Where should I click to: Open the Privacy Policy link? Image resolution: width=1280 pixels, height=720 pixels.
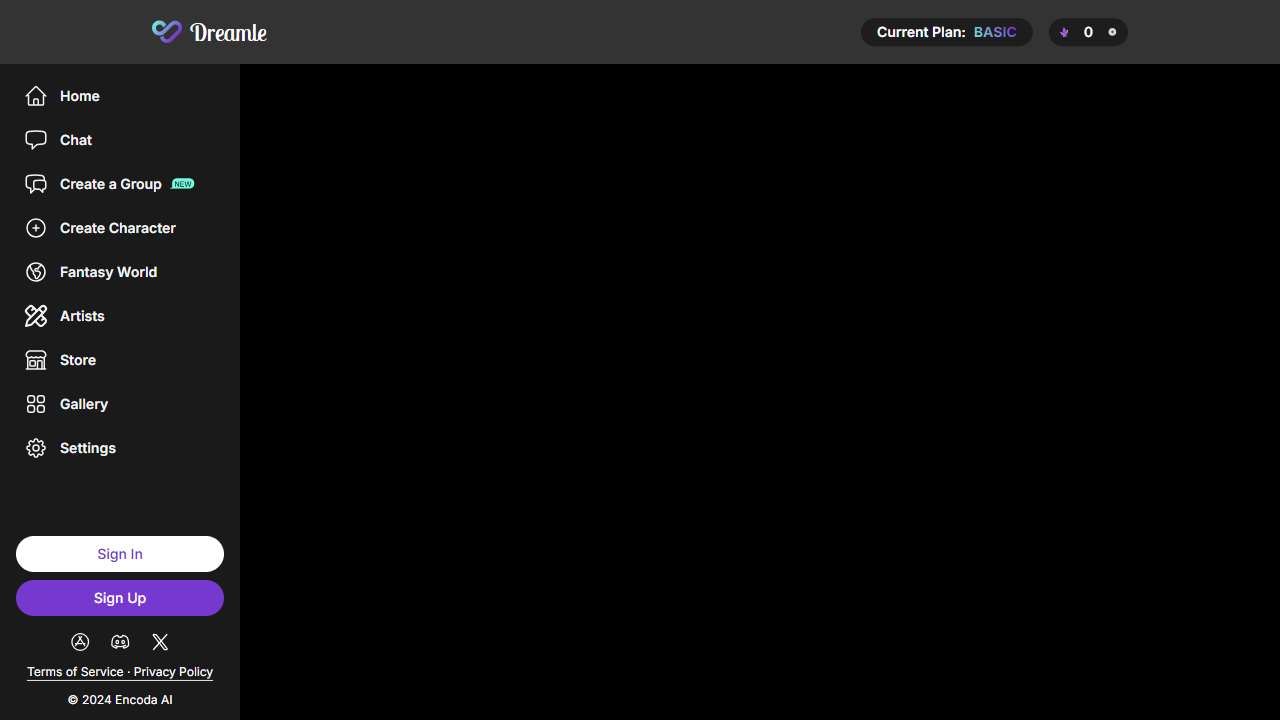point(173,672)
